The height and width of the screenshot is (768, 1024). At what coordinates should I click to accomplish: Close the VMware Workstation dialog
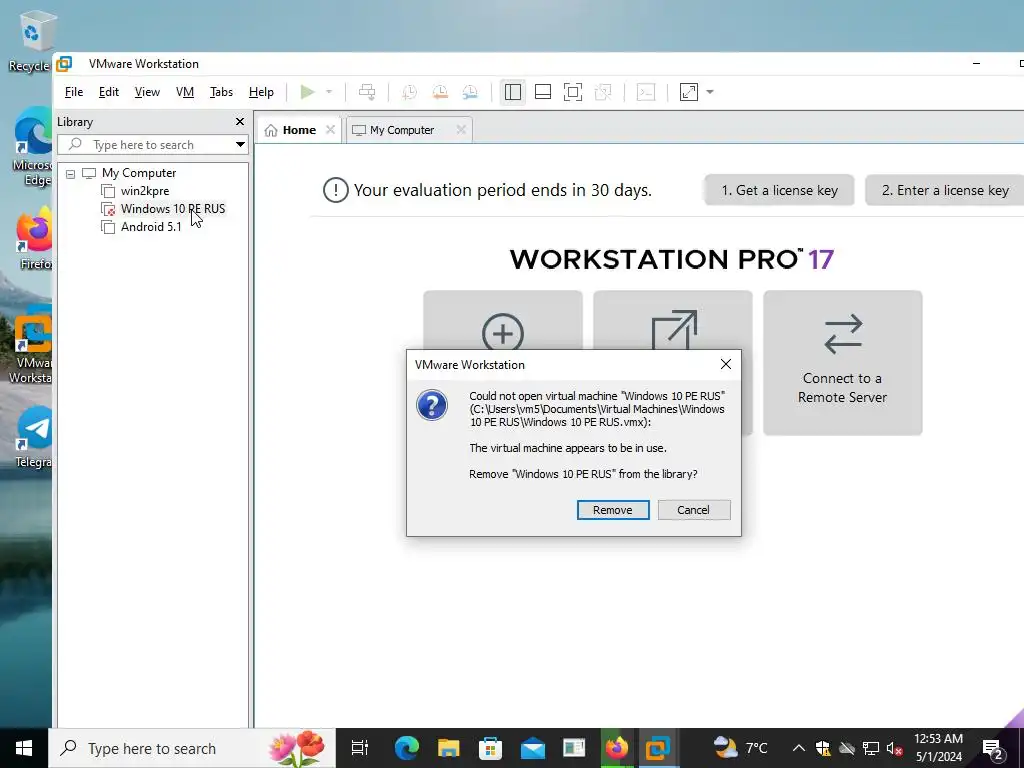click(726, 364)
